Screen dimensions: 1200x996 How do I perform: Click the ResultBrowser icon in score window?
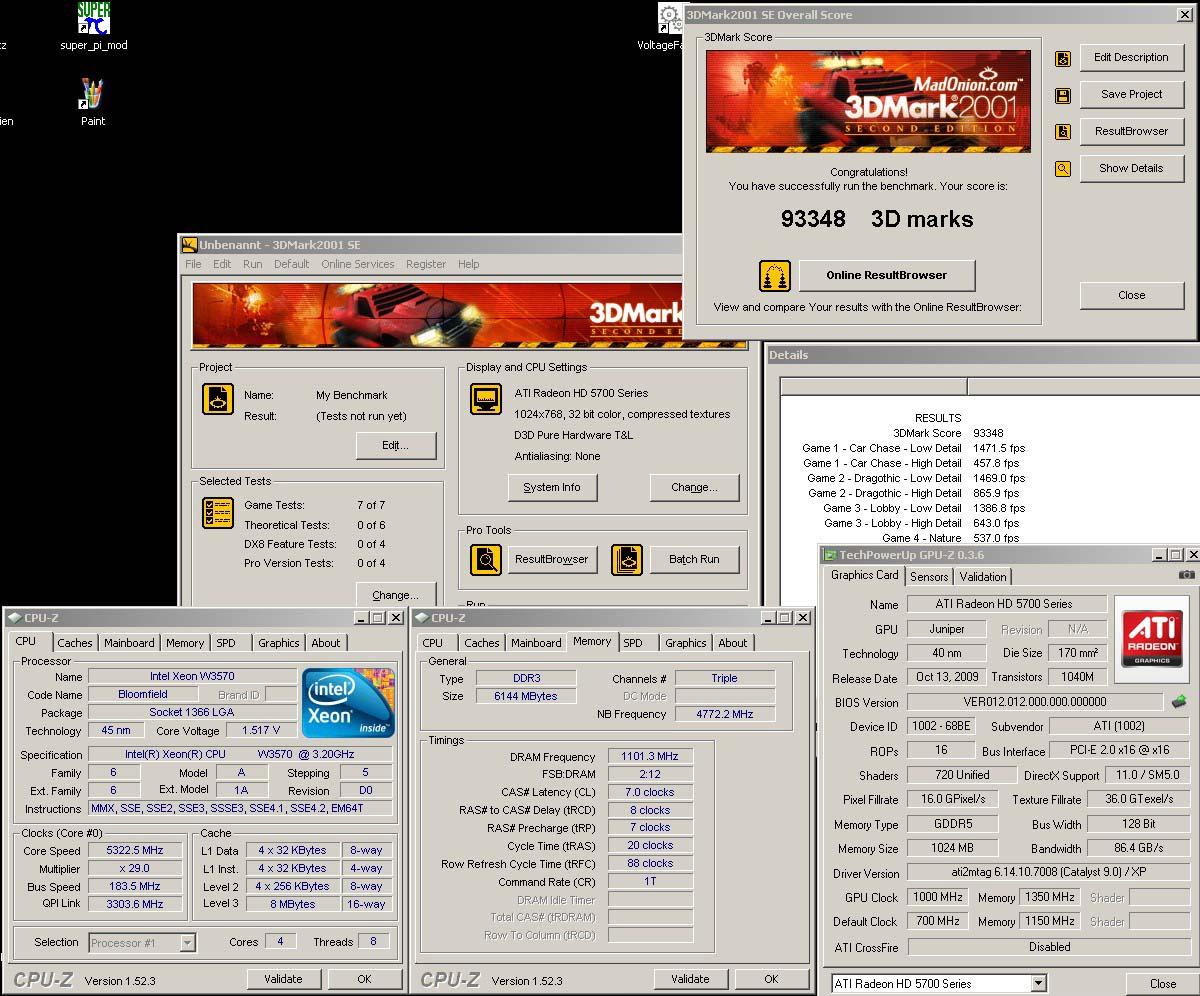1063,132
